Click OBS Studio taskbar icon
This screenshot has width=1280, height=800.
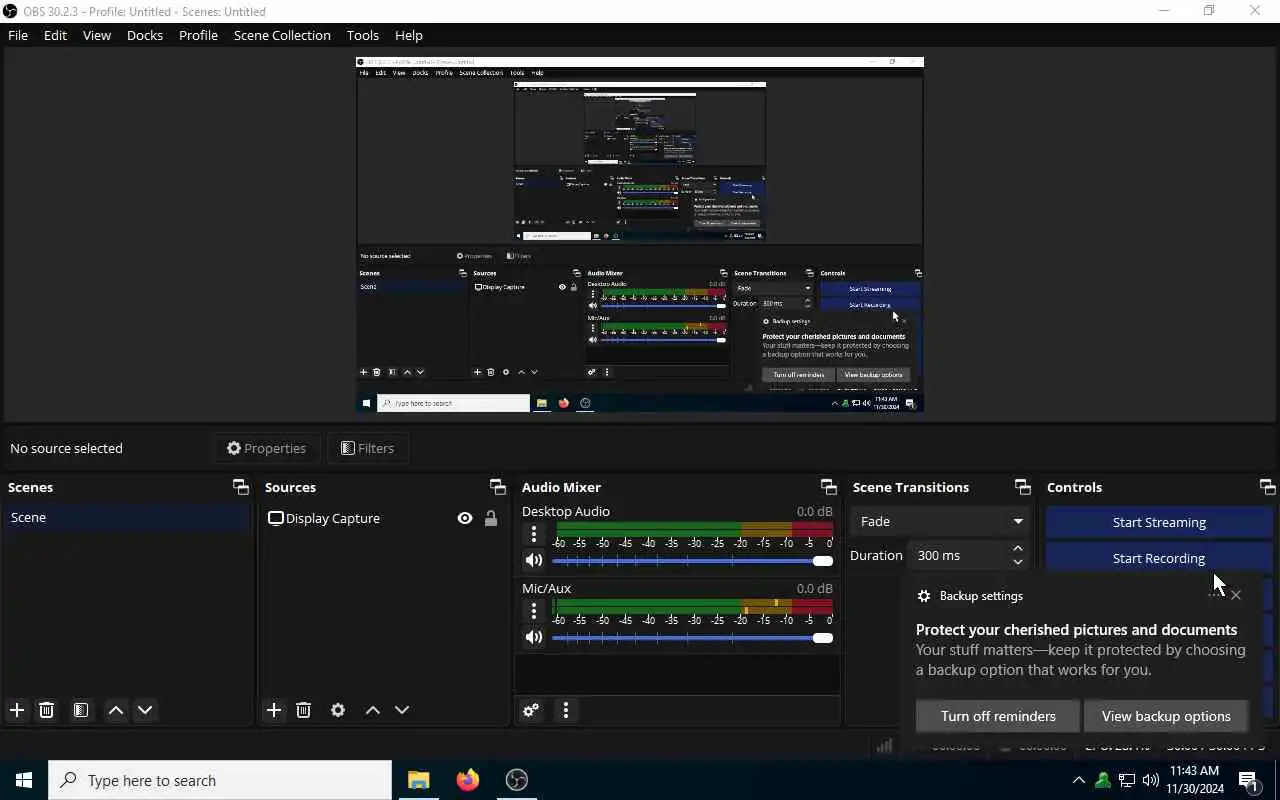pos(517,780)
